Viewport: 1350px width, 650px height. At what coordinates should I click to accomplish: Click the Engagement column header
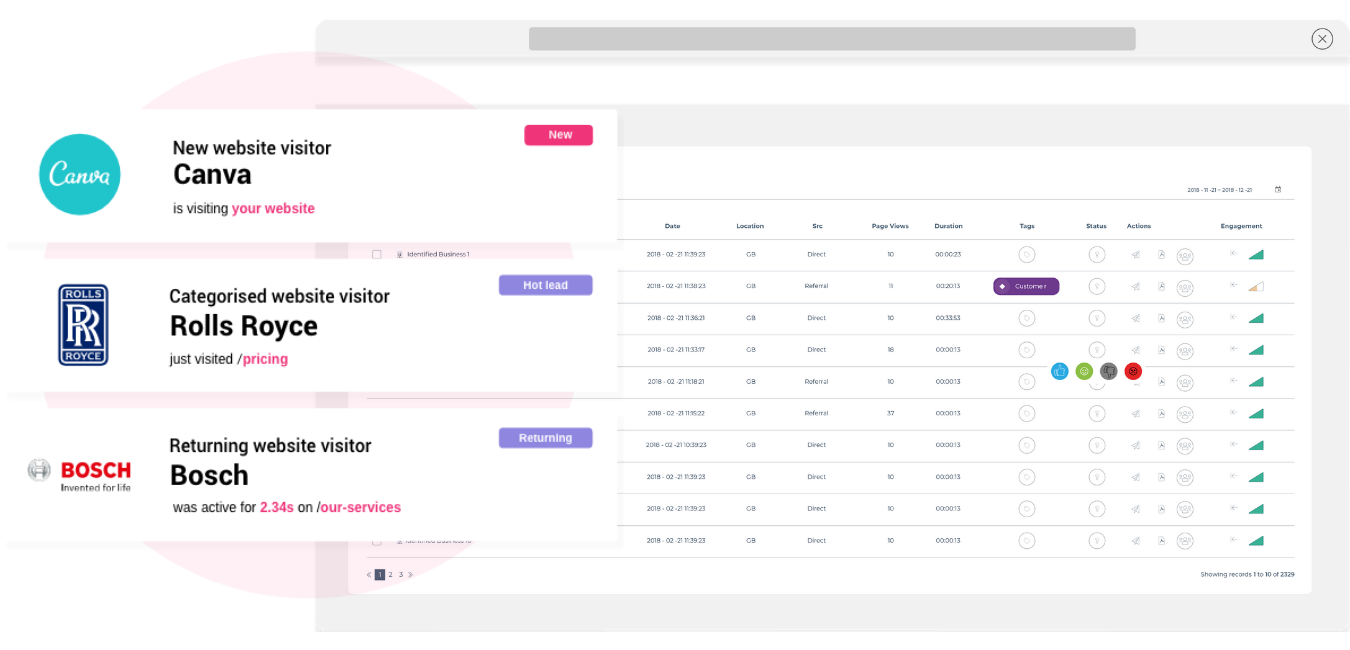pyautogui.click(x=1241, y=226)
